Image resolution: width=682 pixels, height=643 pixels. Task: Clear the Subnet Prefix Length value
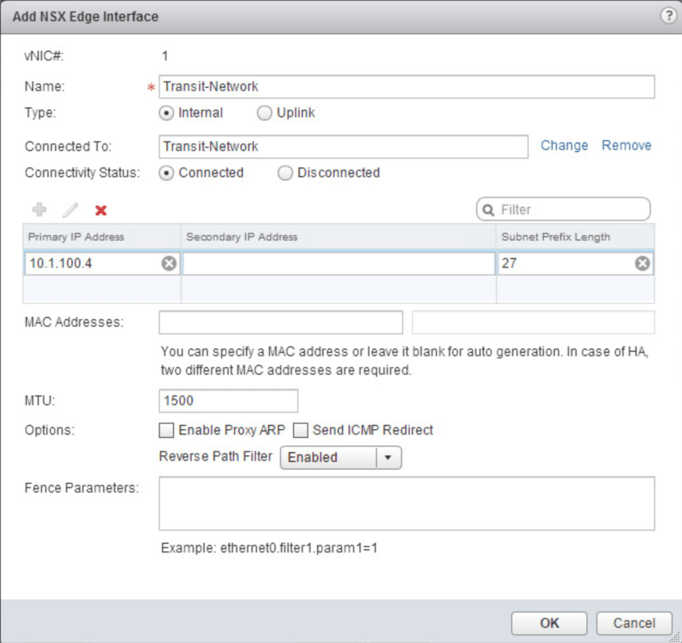click(642, 263)
